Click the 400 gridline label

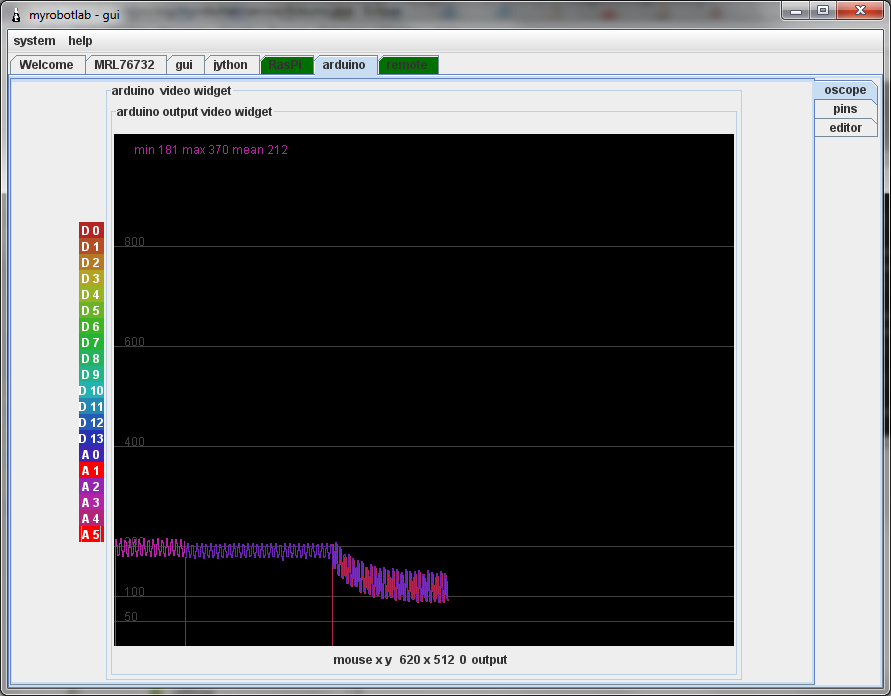coord(134,441)
